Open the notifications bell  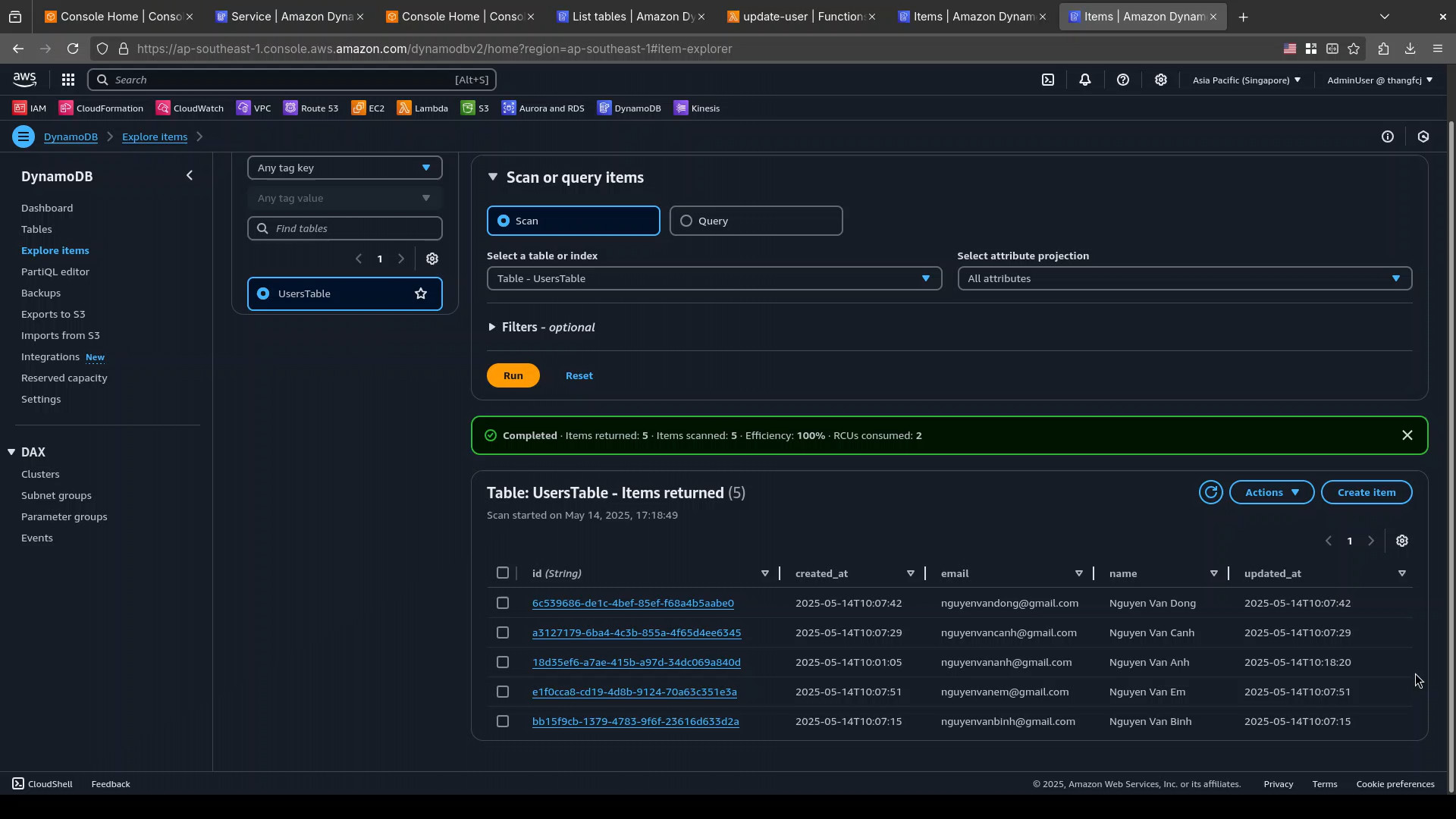[1085, 80]
